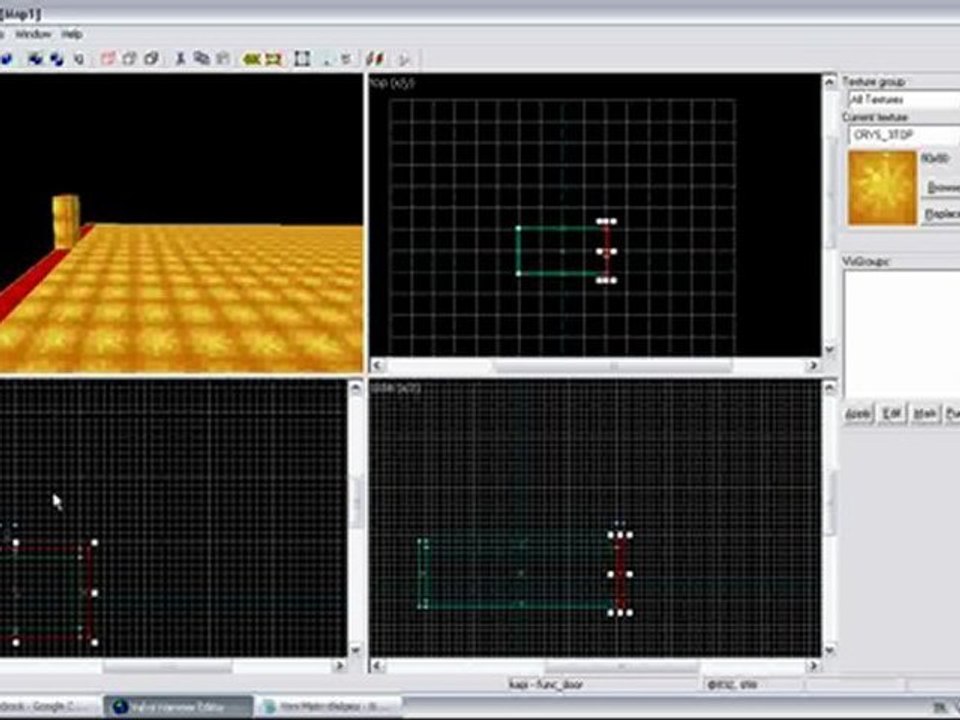This screenshot has height=720, width=960.
Task: Click the Run Map toolbar icon
Action: (x=404, y=59)
